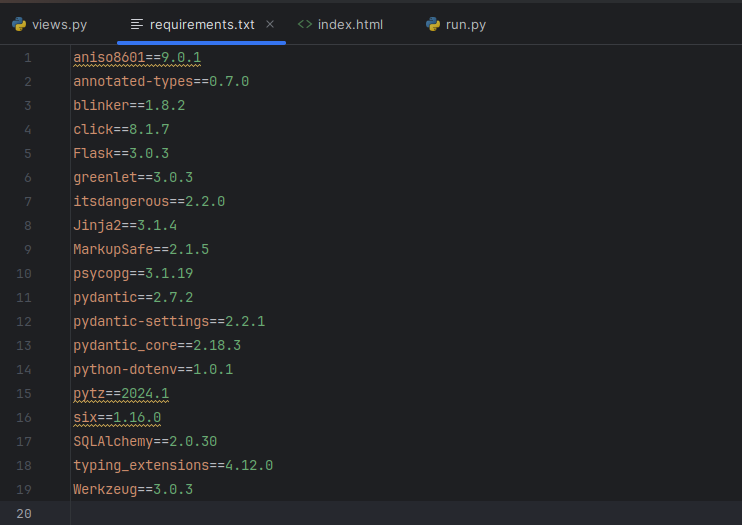Viewport: 742px width, 525px height.
Task: Click the greenlet==3.0.3 line
Action: point(133,178)
